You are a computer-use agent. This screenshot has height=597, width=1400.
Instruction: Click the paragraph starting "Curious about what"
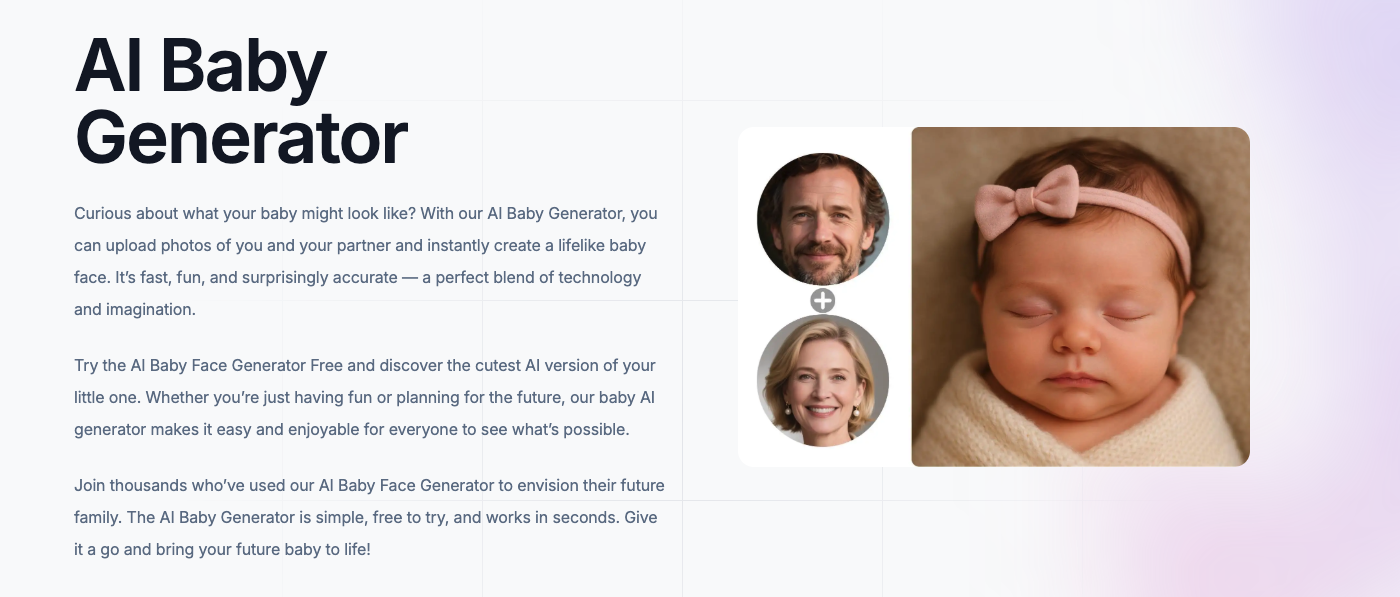point(366,261)
